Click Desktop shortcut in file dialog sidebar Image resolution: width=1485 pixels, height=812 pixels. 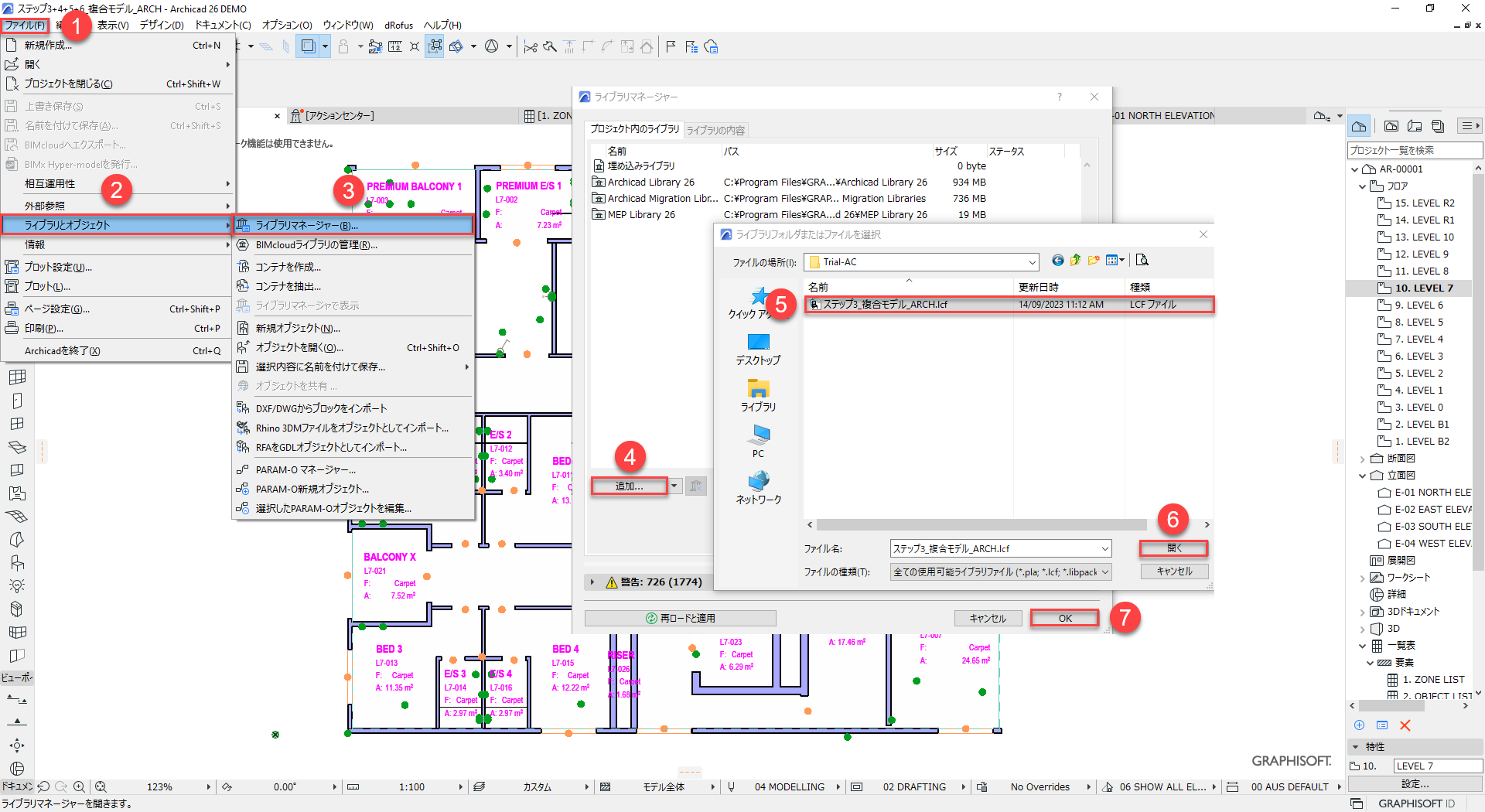pos(758,349)
